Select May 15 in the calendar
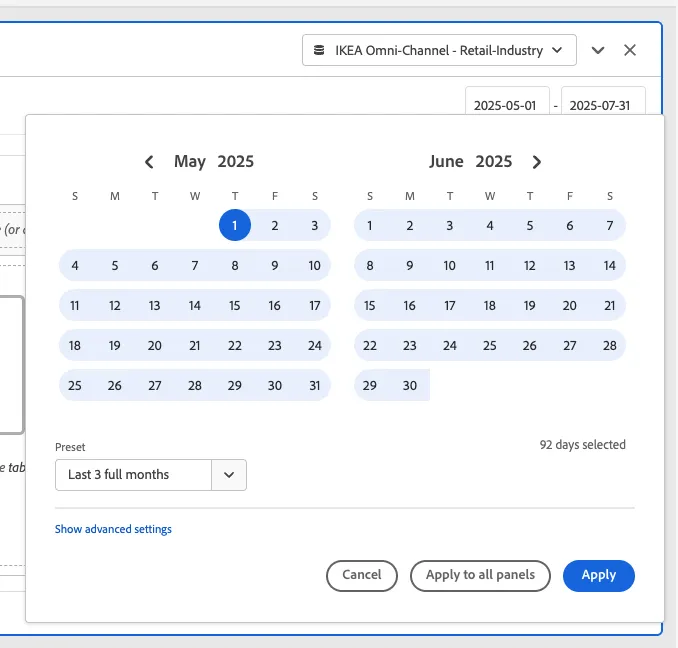Viewport: 678px width, 648px height. tap(235, 305)
